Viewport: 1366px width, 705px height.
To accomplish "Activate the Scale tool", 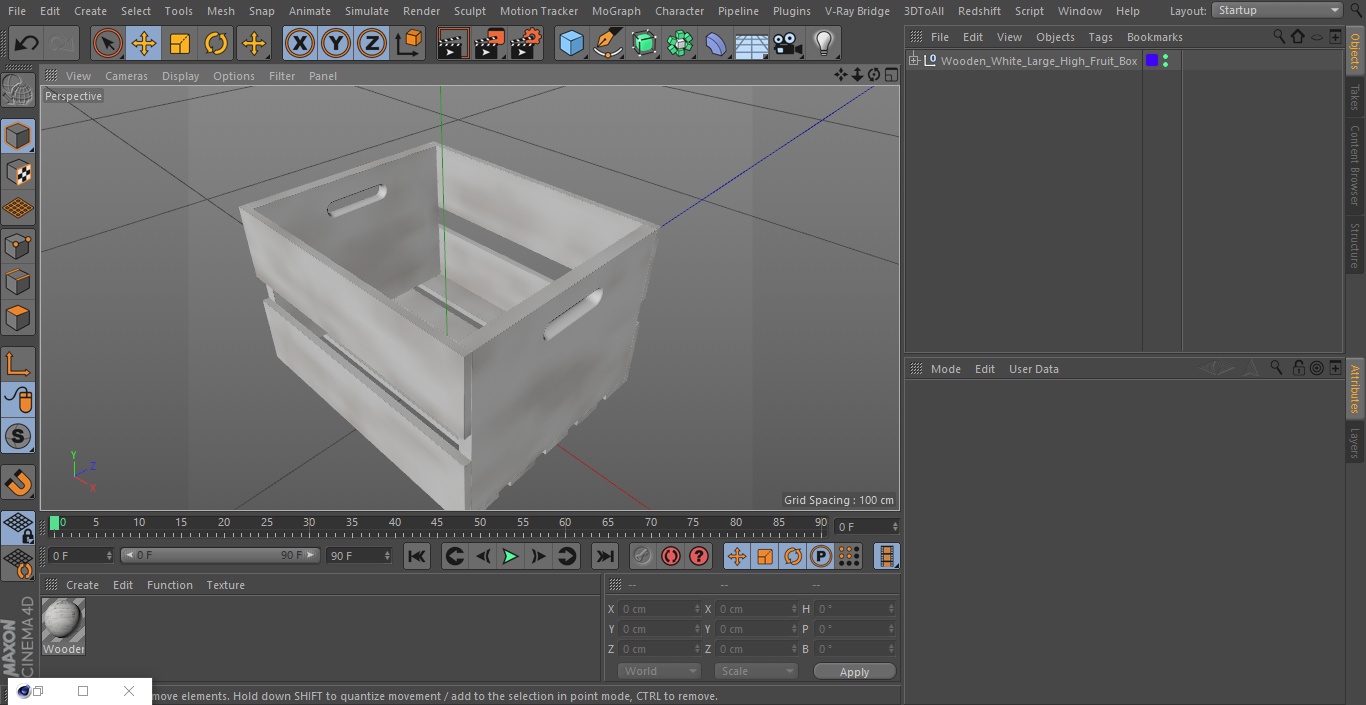I will click(x=180, y=44).
